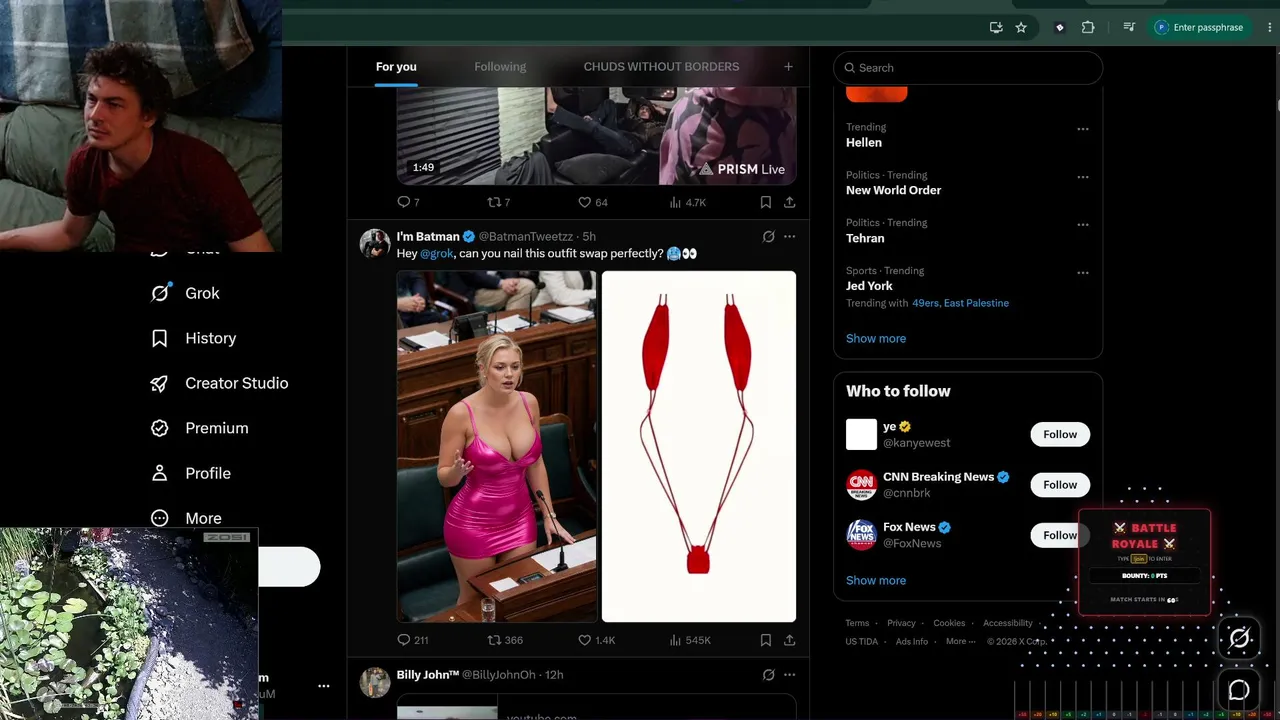Like the video post with 64 likes

coord(592,202)
